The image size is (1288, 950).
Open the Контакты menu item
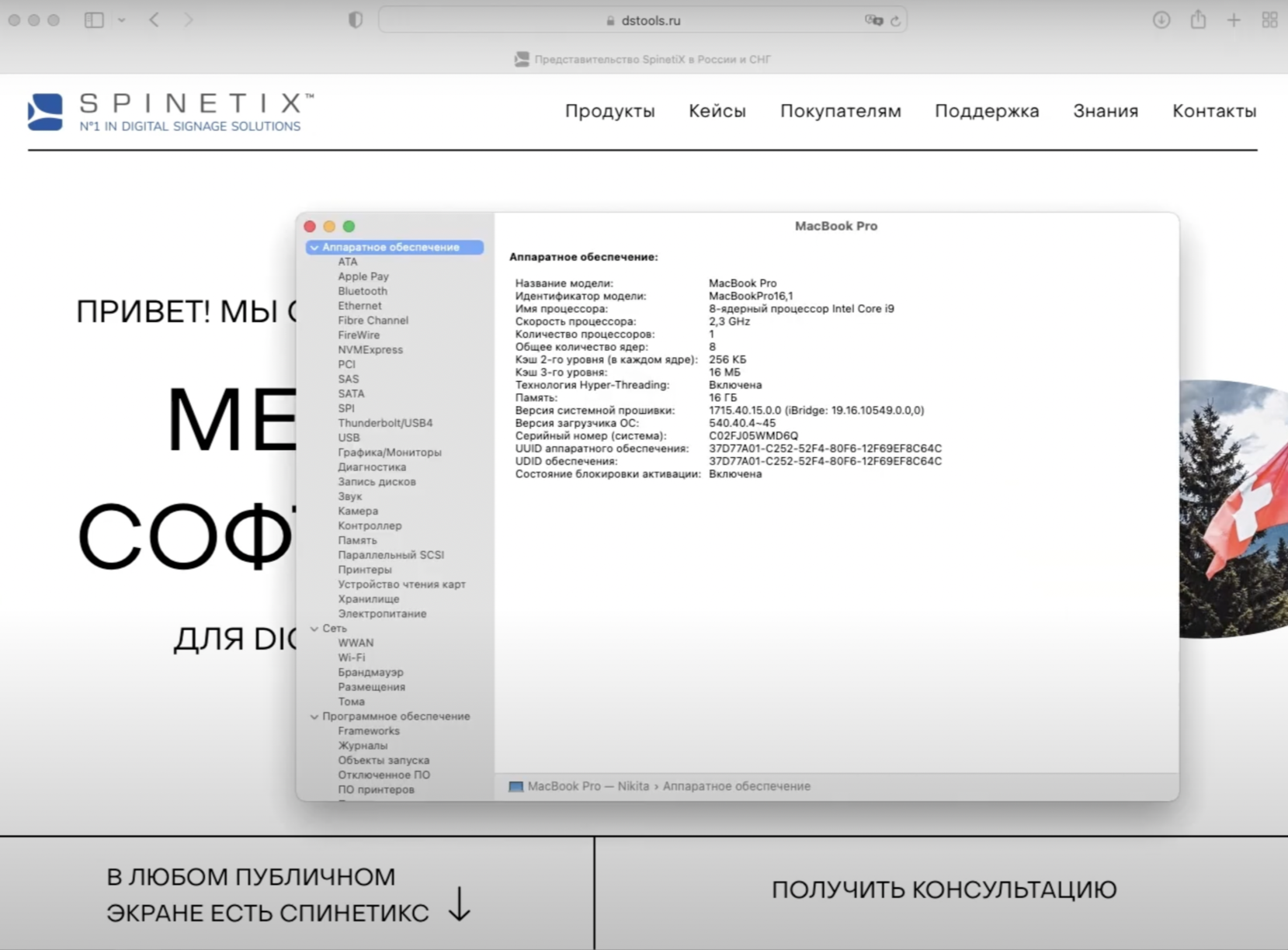point(1214,111)
